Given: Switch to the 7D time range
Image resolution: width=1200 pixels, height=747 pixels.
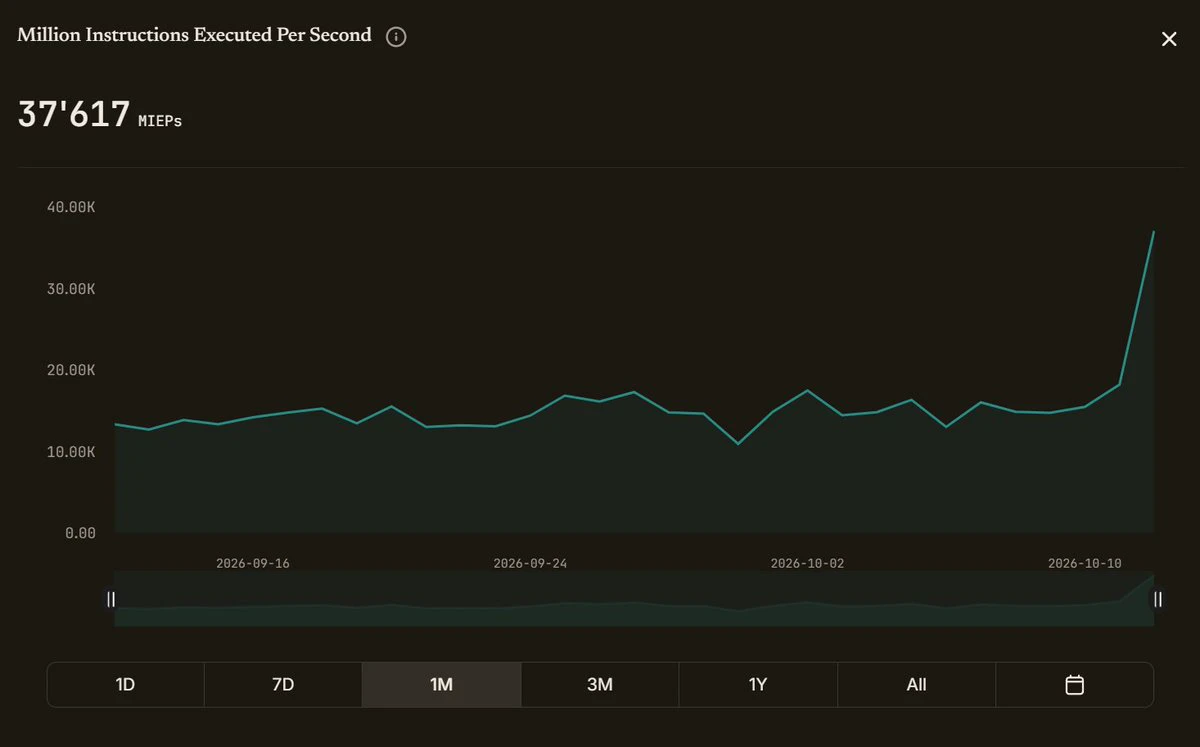Looking at the screenshot, I should point(283,685).
